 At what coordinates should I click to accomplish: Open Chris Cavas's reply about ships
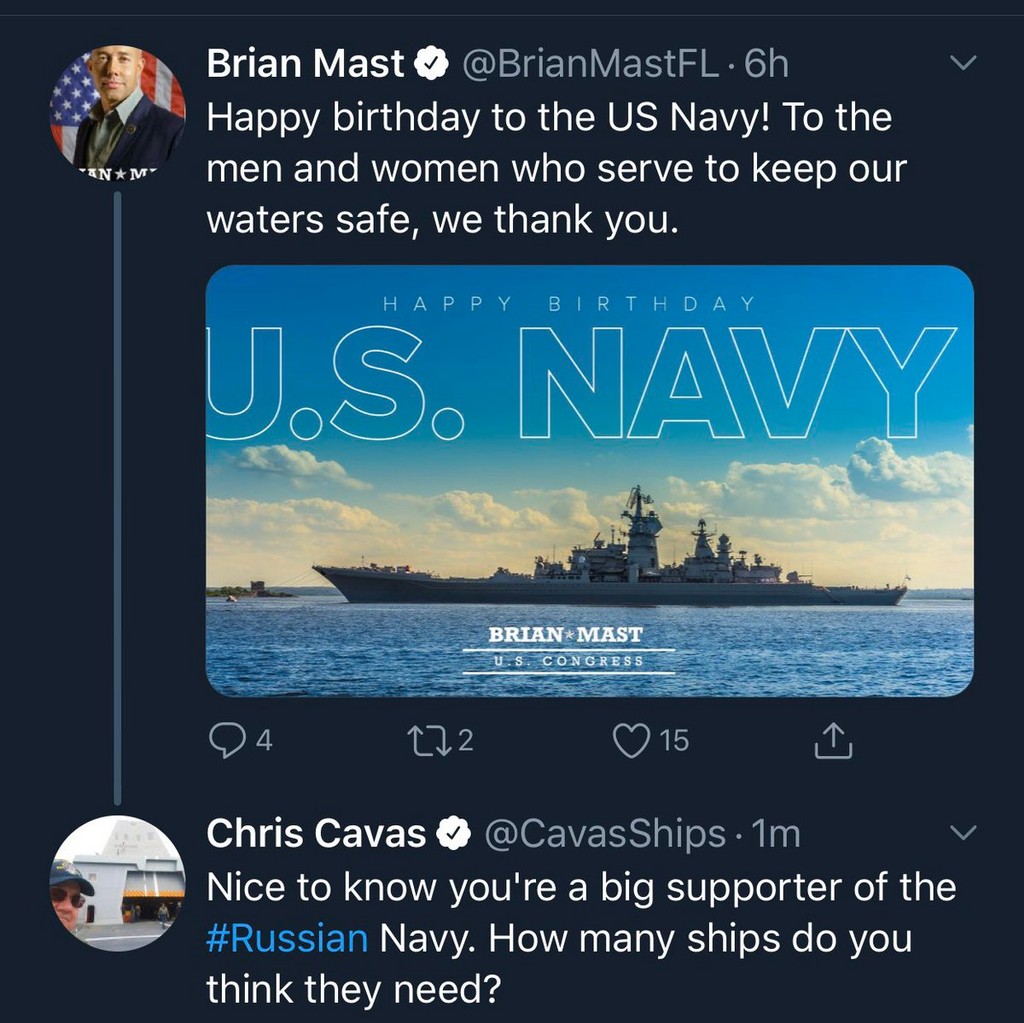point(580,939)
